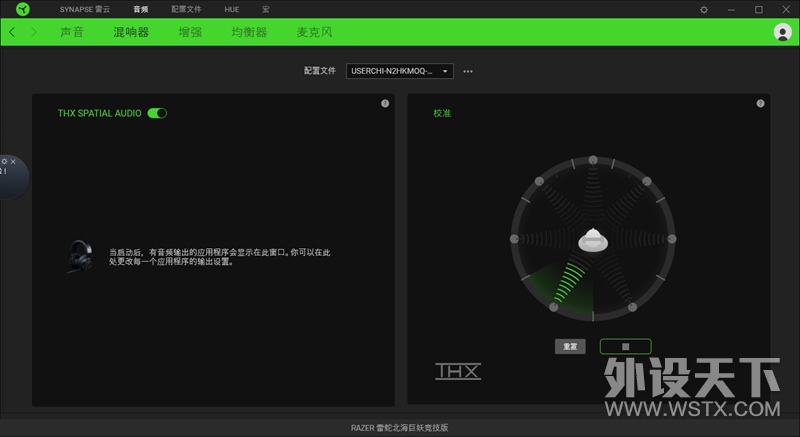800x437 pixels.
Task: Go to the 声音 sub-tab
Action: [x=72, y=32]
